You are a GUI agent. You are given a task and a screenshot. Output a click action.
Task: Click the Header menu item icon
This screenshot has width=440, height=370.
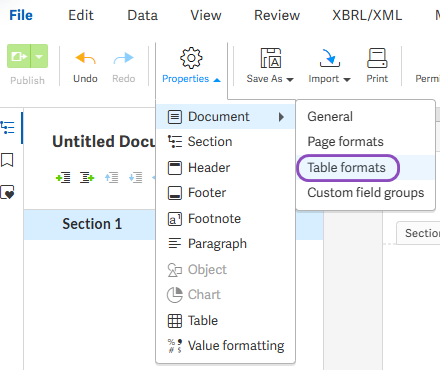pyautogui.click(x=175, y=168)
